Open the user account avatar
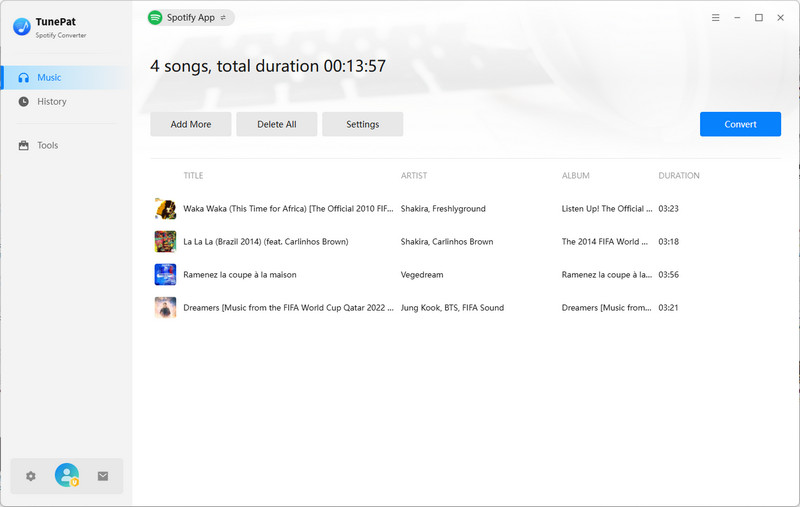Image resolution: width=800 pixels, height=507 pixels. tap(67, 475)
